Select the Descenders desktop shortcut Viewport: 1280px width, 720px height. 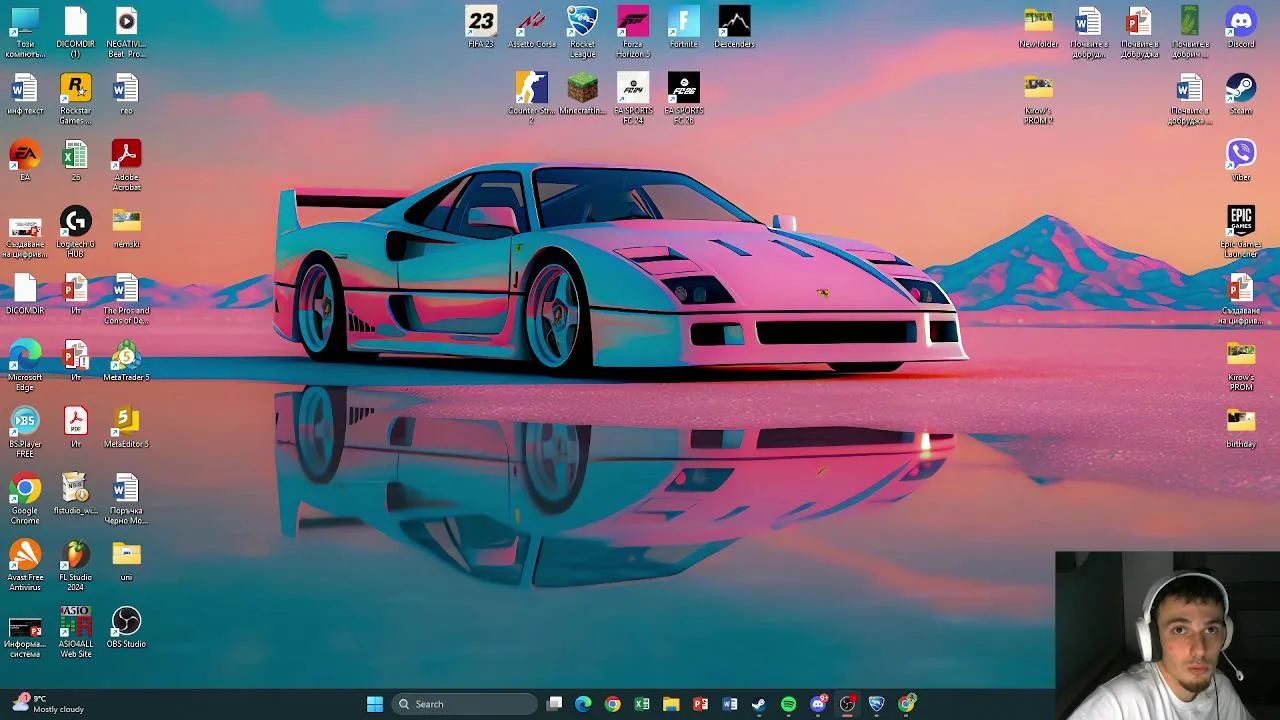(x=734, y=28)
